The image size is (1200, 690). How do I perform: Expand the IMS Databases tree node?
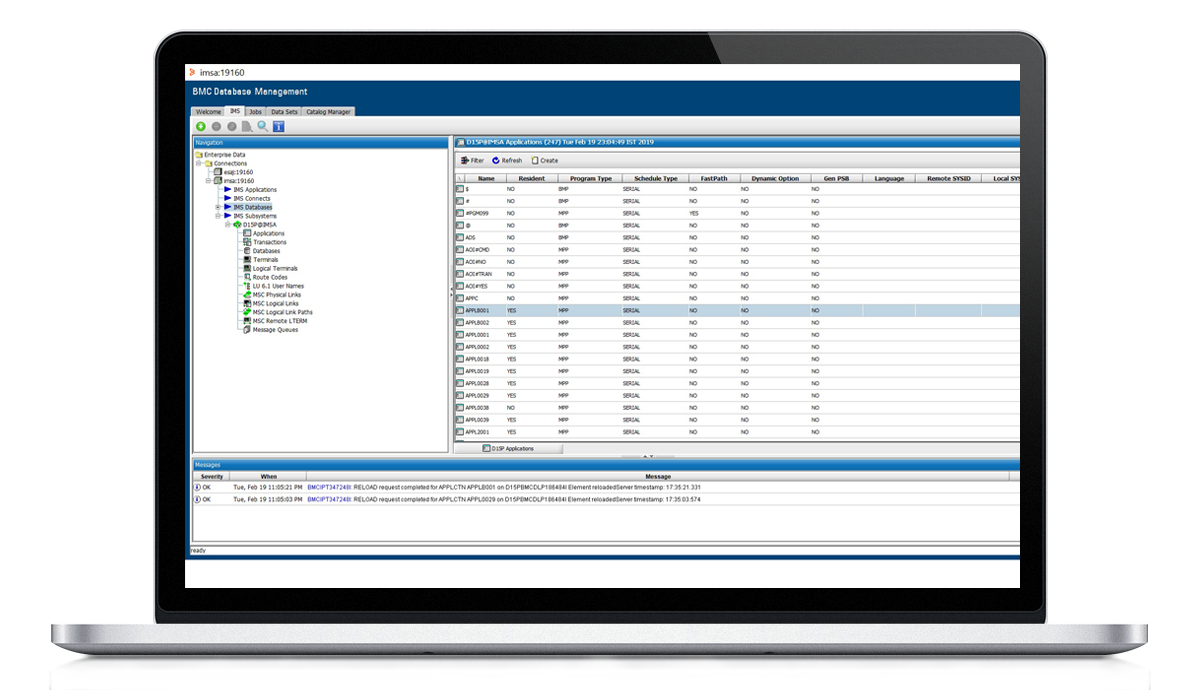[218, 207]
